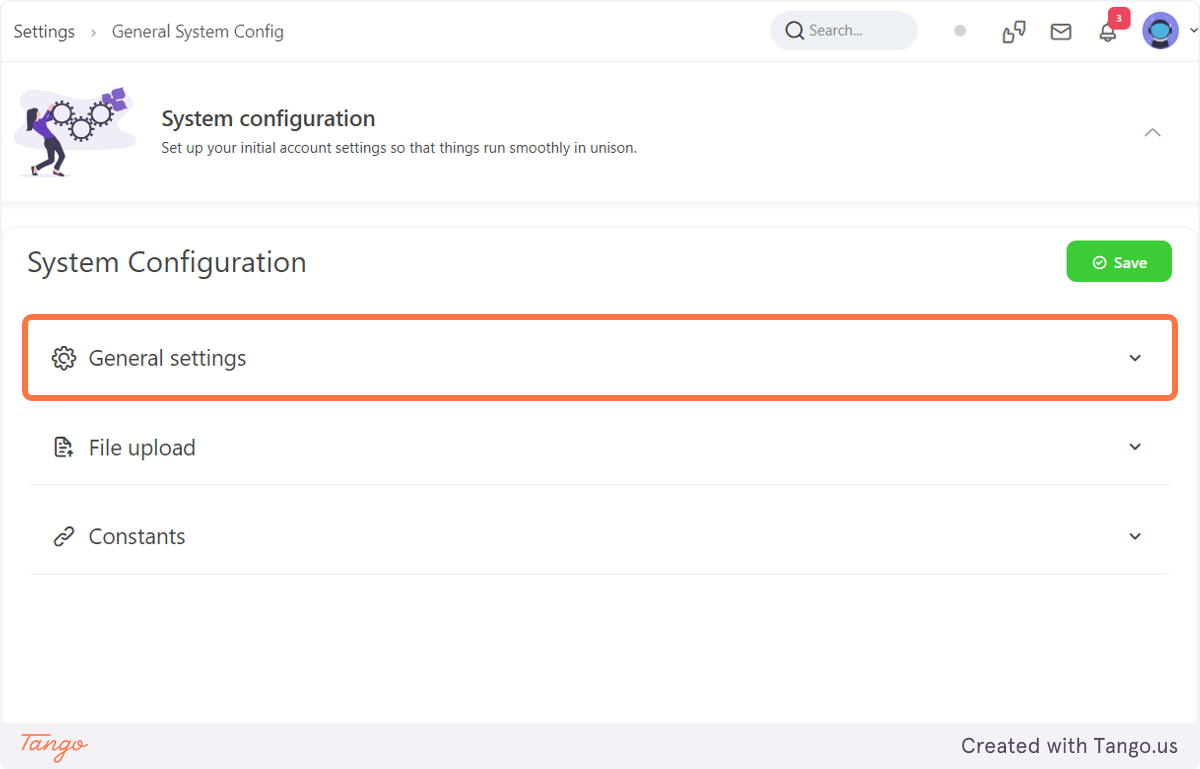The height and width of the screenshot is (769, 1200).
Task: Click the General settings gear icon
Action: pos(64,358)
